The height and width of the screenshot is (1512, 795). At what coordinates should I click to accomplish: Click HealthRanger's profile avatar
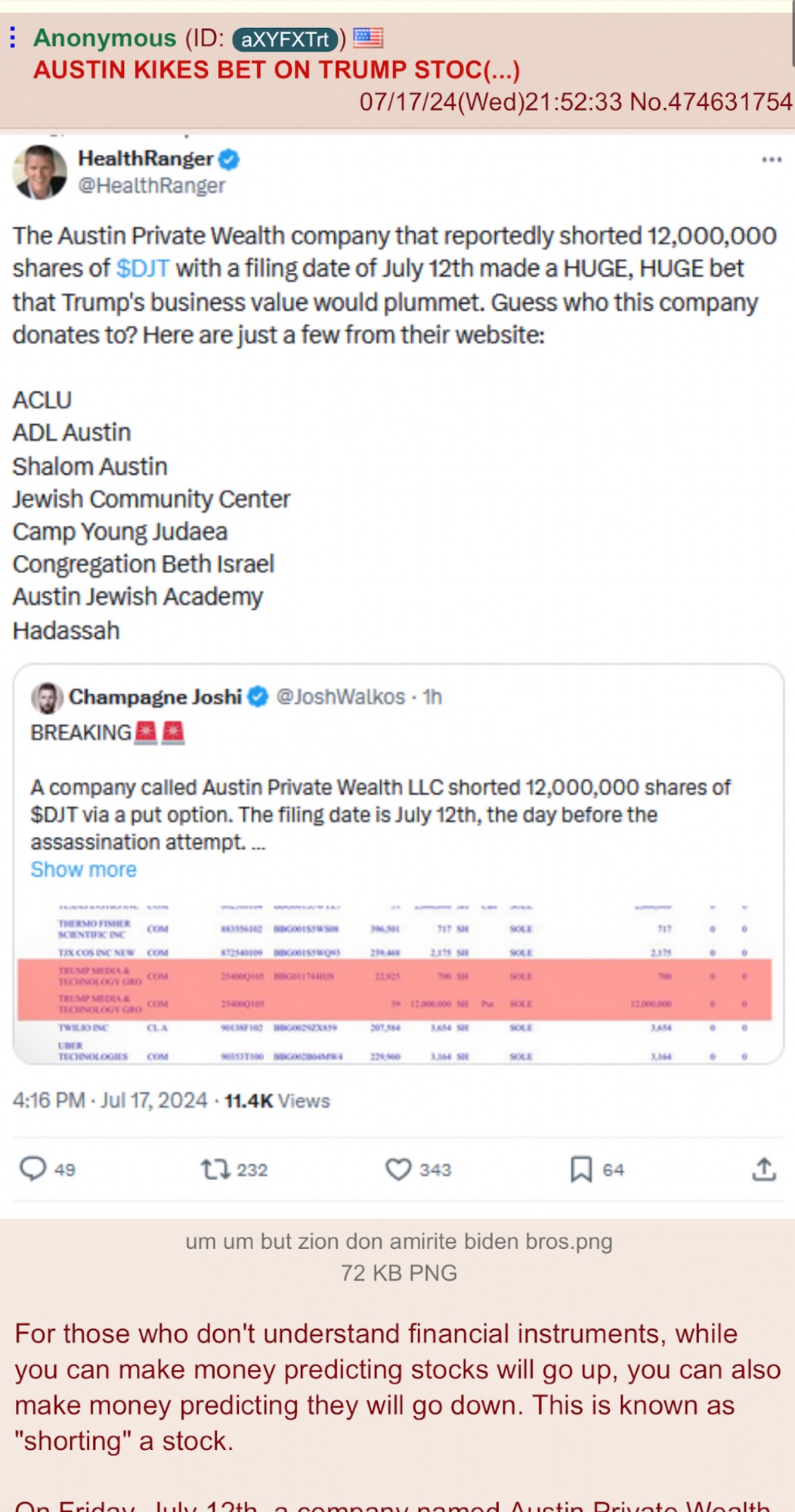point(40,172)
